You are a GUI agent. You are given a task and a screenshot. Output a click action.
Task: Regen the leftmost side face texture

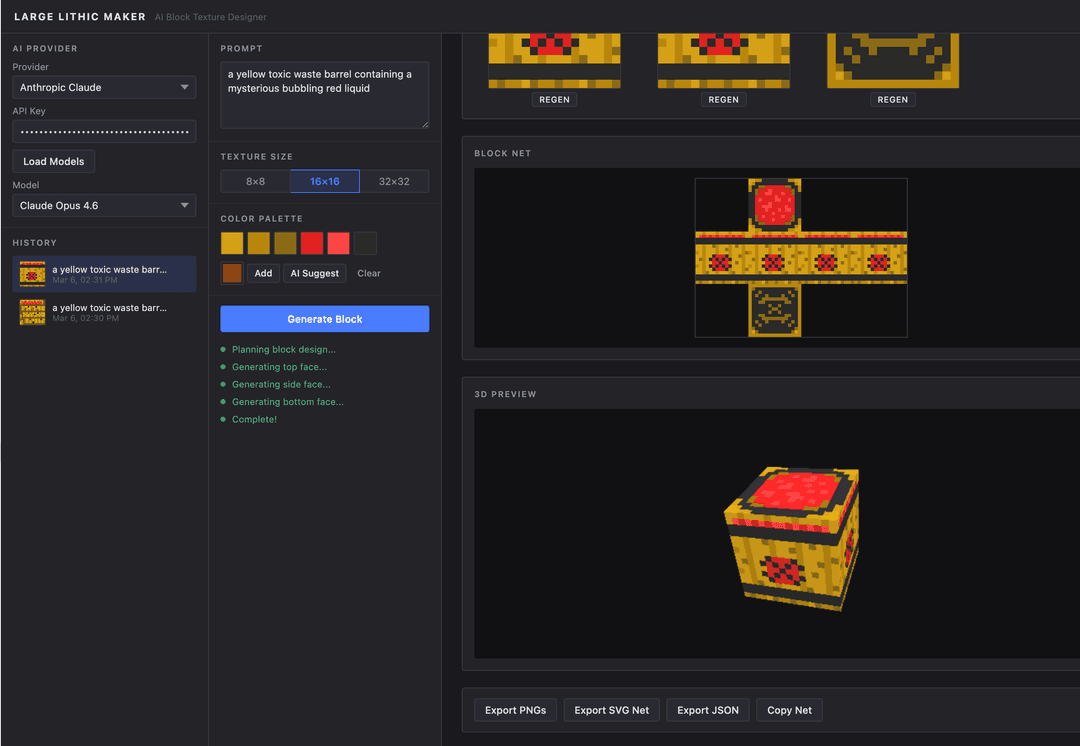[554, 99]
